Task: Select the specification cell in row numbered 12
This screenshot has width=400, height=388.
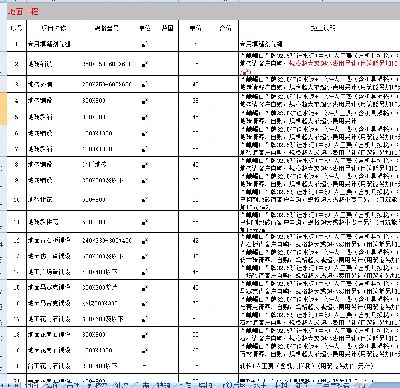Action: [107, 240]
